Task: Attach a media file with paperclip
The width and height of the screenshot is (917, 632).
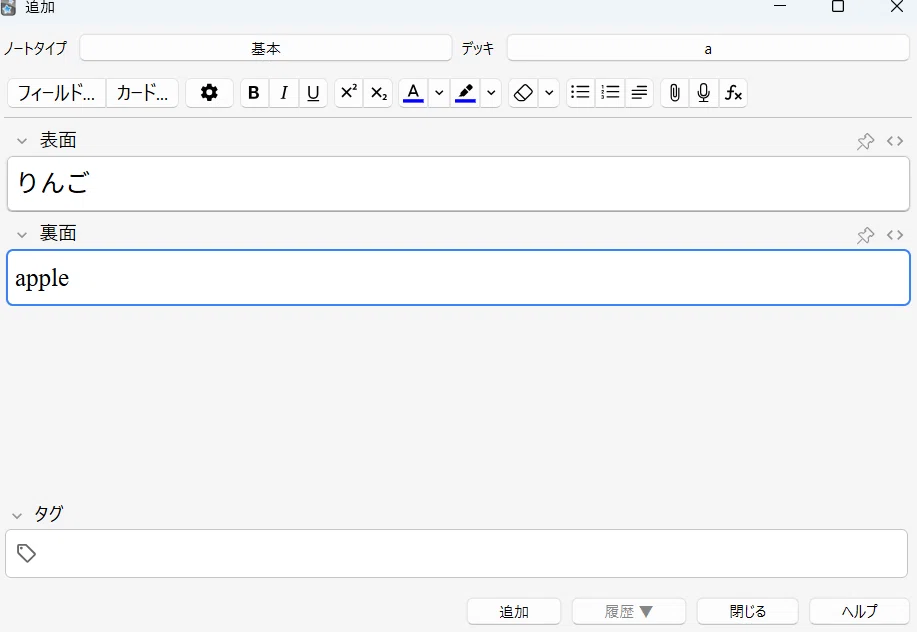Action: point(675,93)
